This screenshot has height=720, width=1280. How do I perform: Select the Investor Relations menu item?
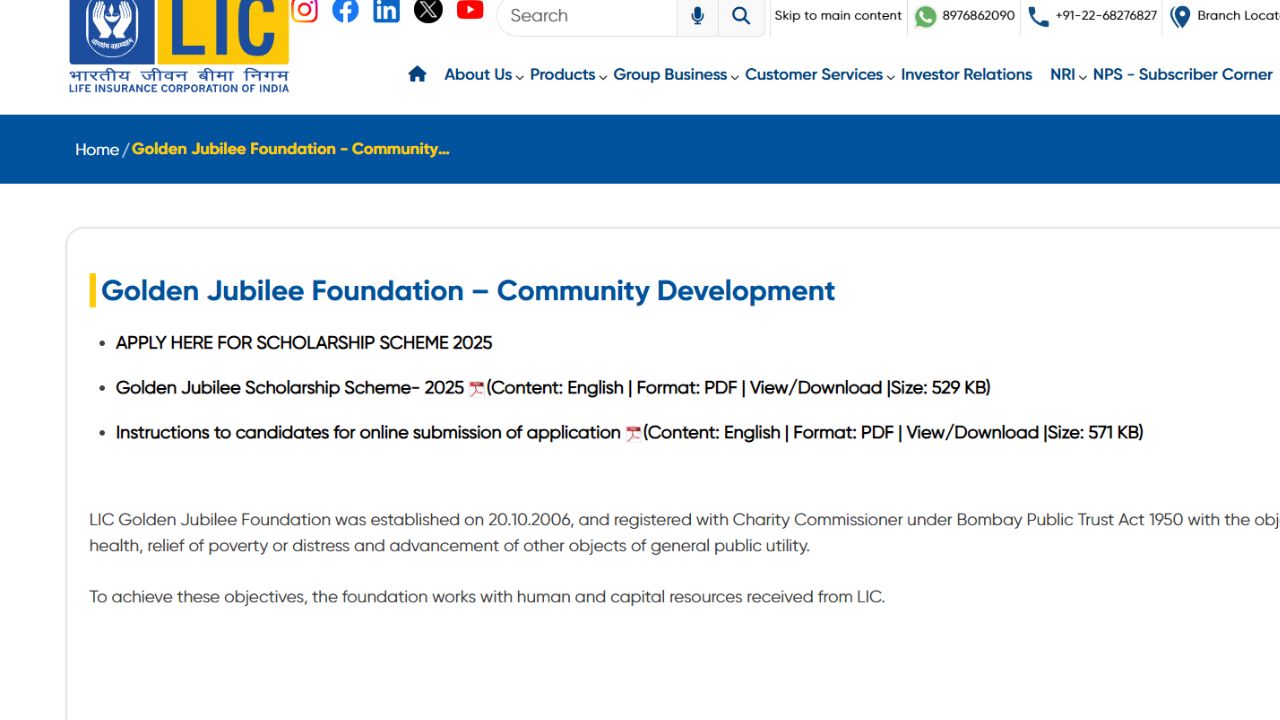coord(966,74)
